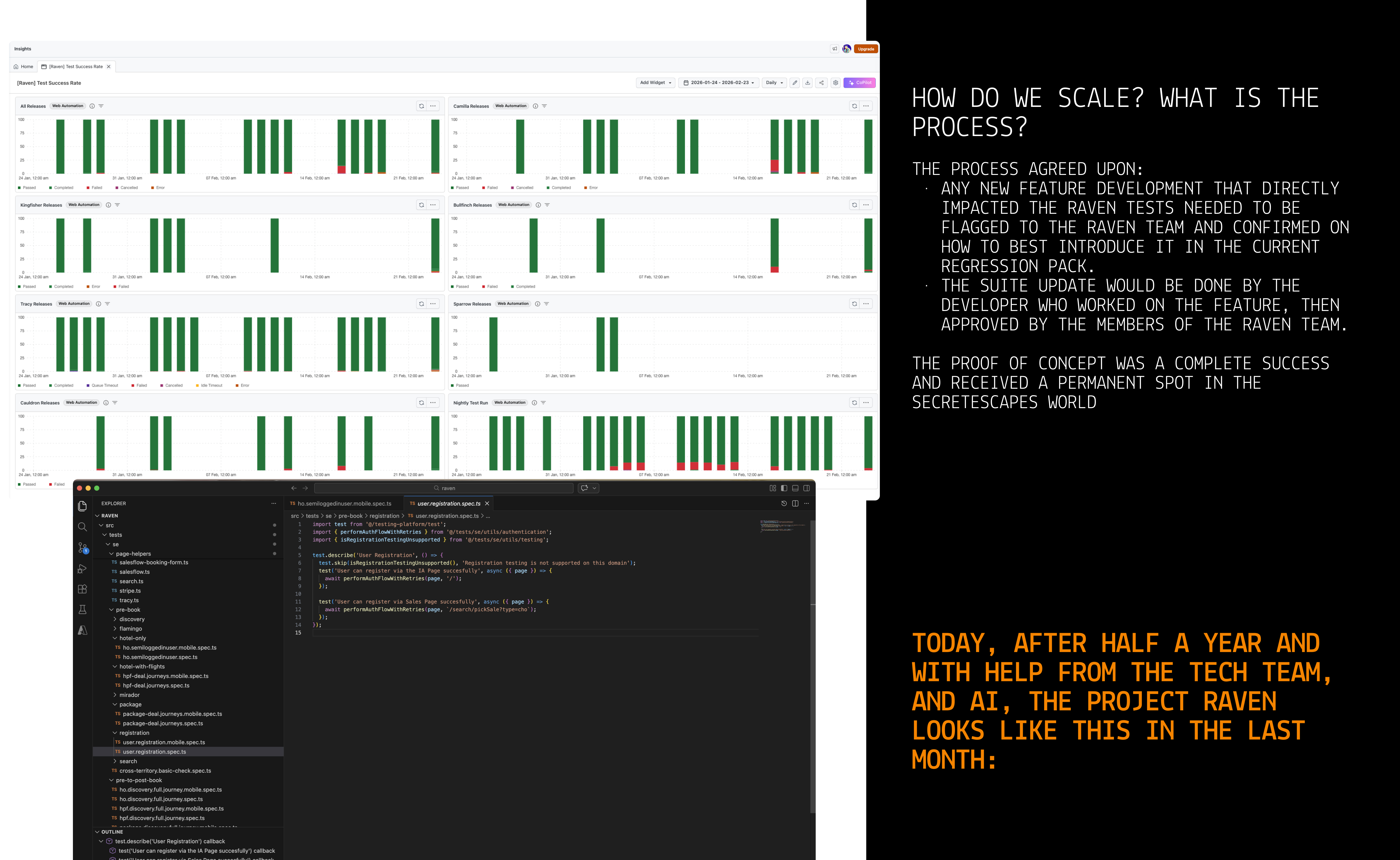1400x860 pixels.
Task: Show info for Kingfisher Releases widget
Action: 108,205
